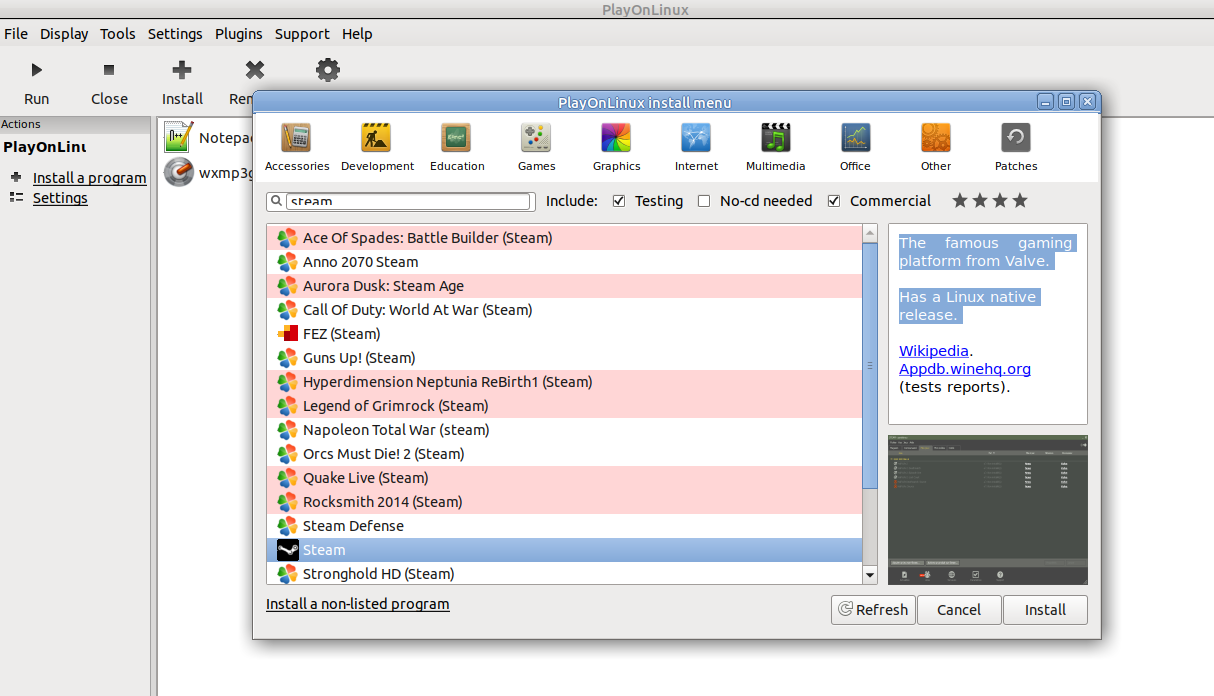Toggle the No-cd needed checkbox
Viewport: 1214px width, 696px height.
[x=704, y=201]
